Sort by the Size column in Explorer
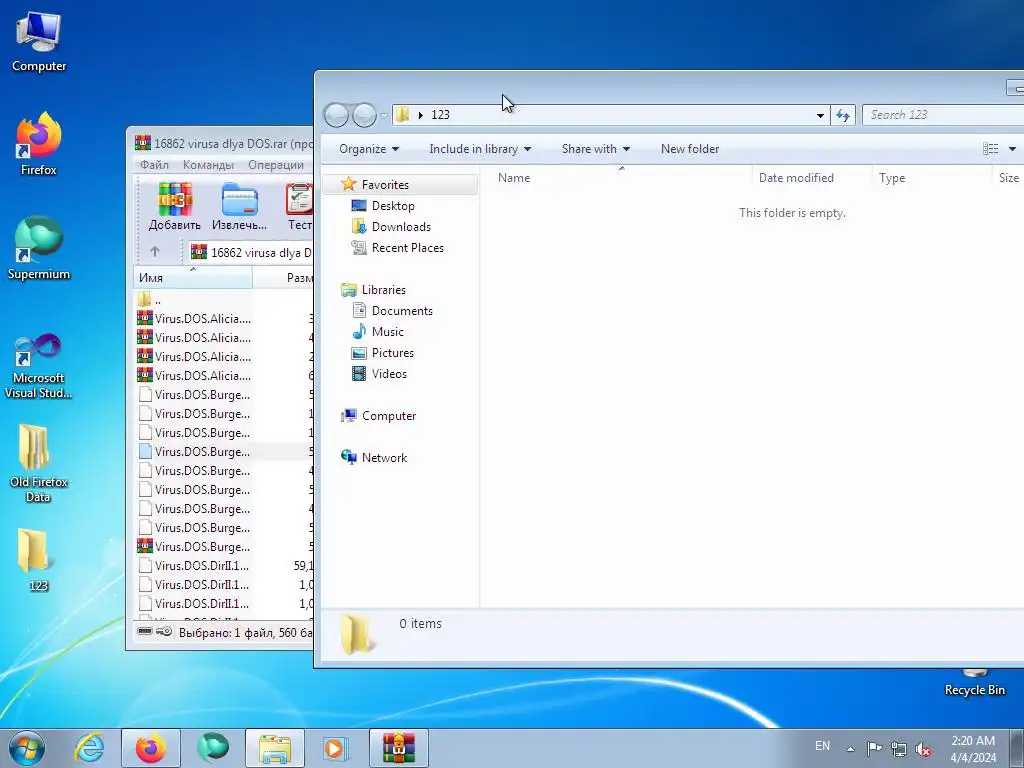 [1008, 178]
